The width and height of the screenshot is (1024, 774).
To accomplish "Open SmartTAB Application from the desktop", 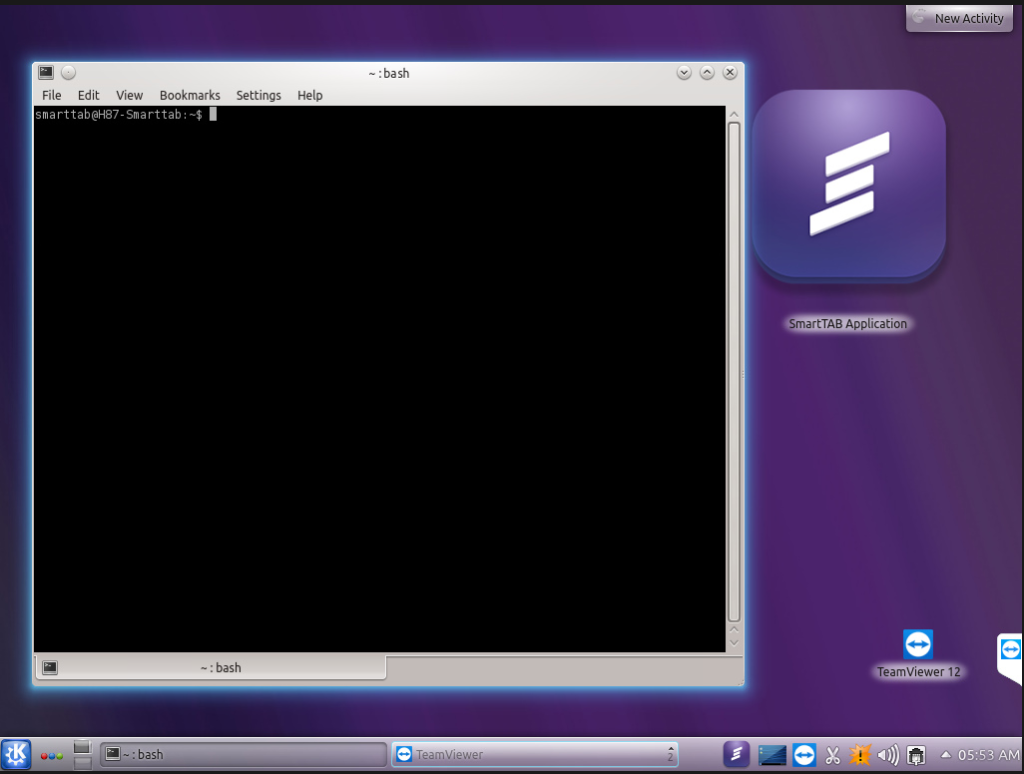I will (848, 185).
